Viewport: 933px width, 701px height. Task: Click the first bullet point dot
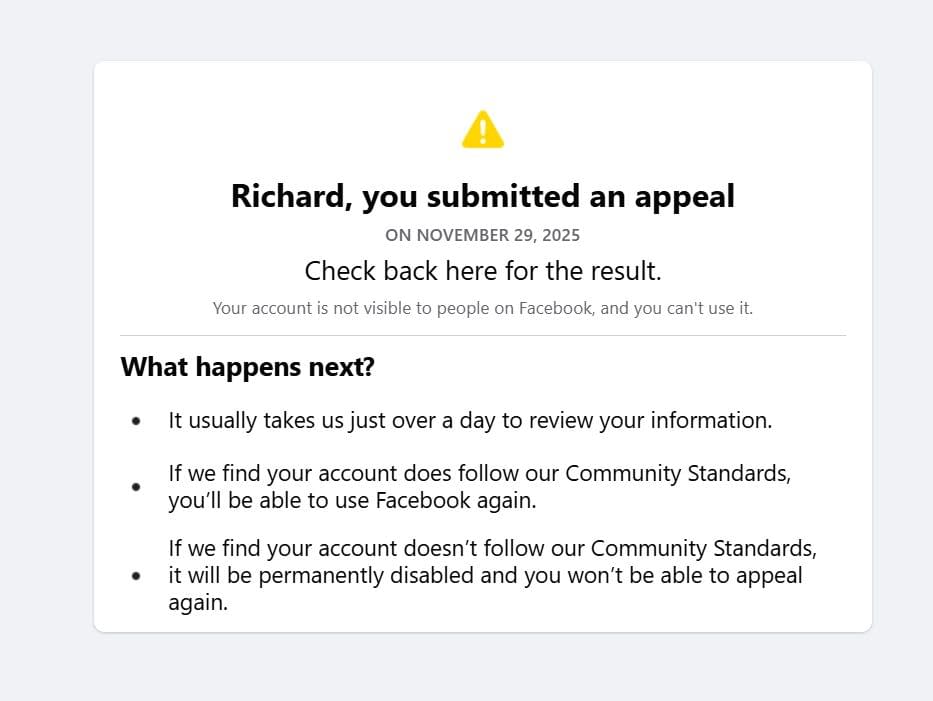[x=136, y=421]
